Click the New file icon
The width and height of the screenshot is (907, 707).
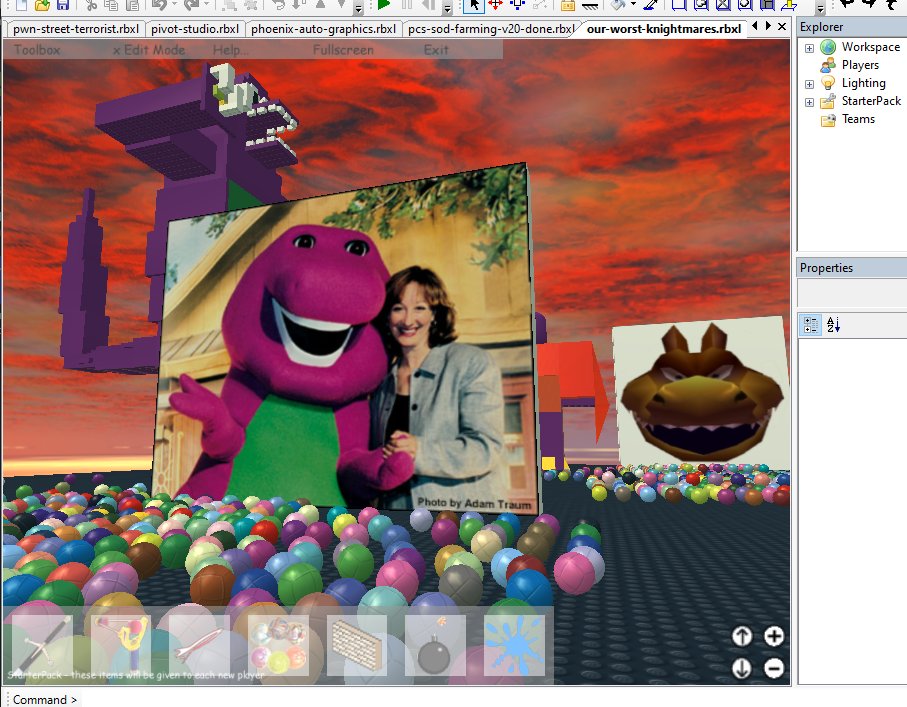pos(22,5)
